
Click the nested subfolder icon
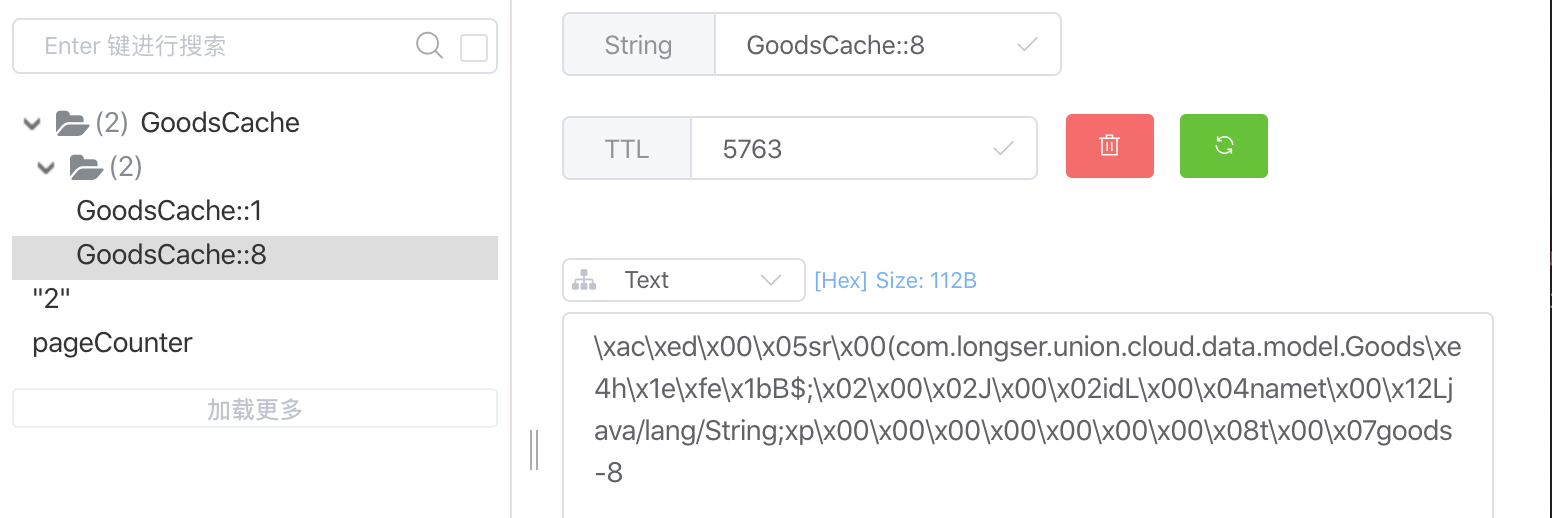click(x=86, y=167)
